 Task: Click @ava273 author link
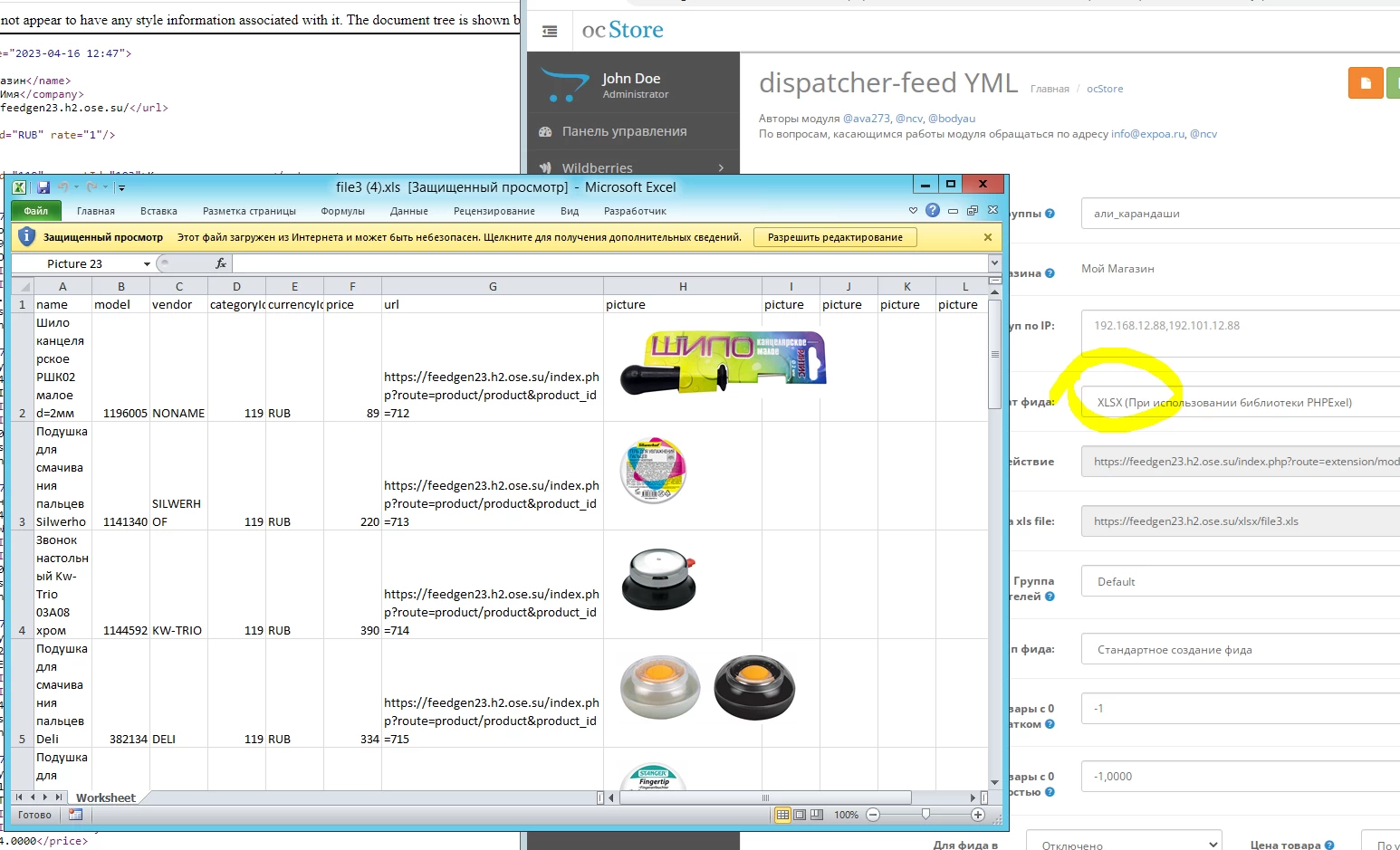pyautogui.click(x=867, y=119)
